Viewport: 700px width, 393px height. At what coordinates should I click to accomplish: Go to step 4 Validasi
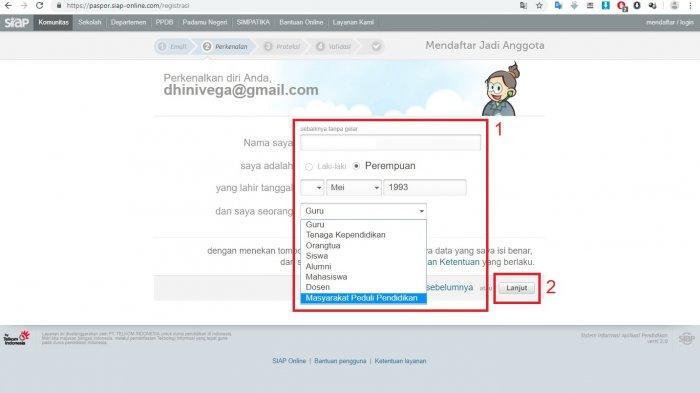point(334,46)
